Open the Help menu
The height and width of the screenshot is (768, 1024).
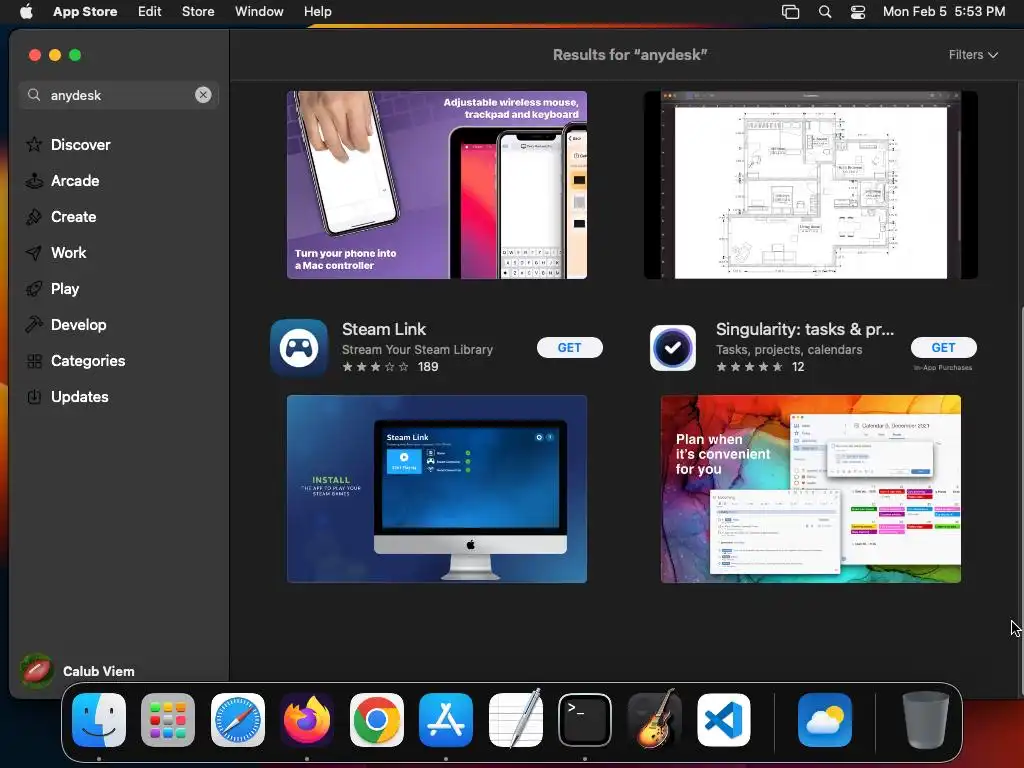click(317, 11)
